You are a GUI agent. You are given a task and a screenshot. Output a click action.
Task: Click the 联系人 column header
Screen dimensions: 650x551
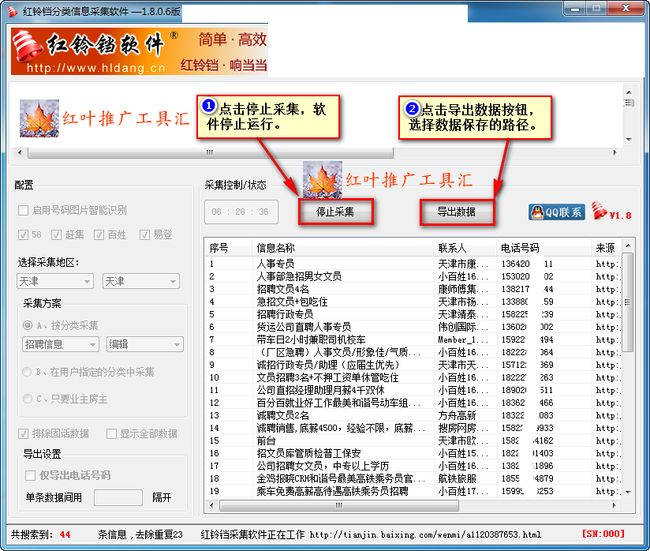click(465, 248)
